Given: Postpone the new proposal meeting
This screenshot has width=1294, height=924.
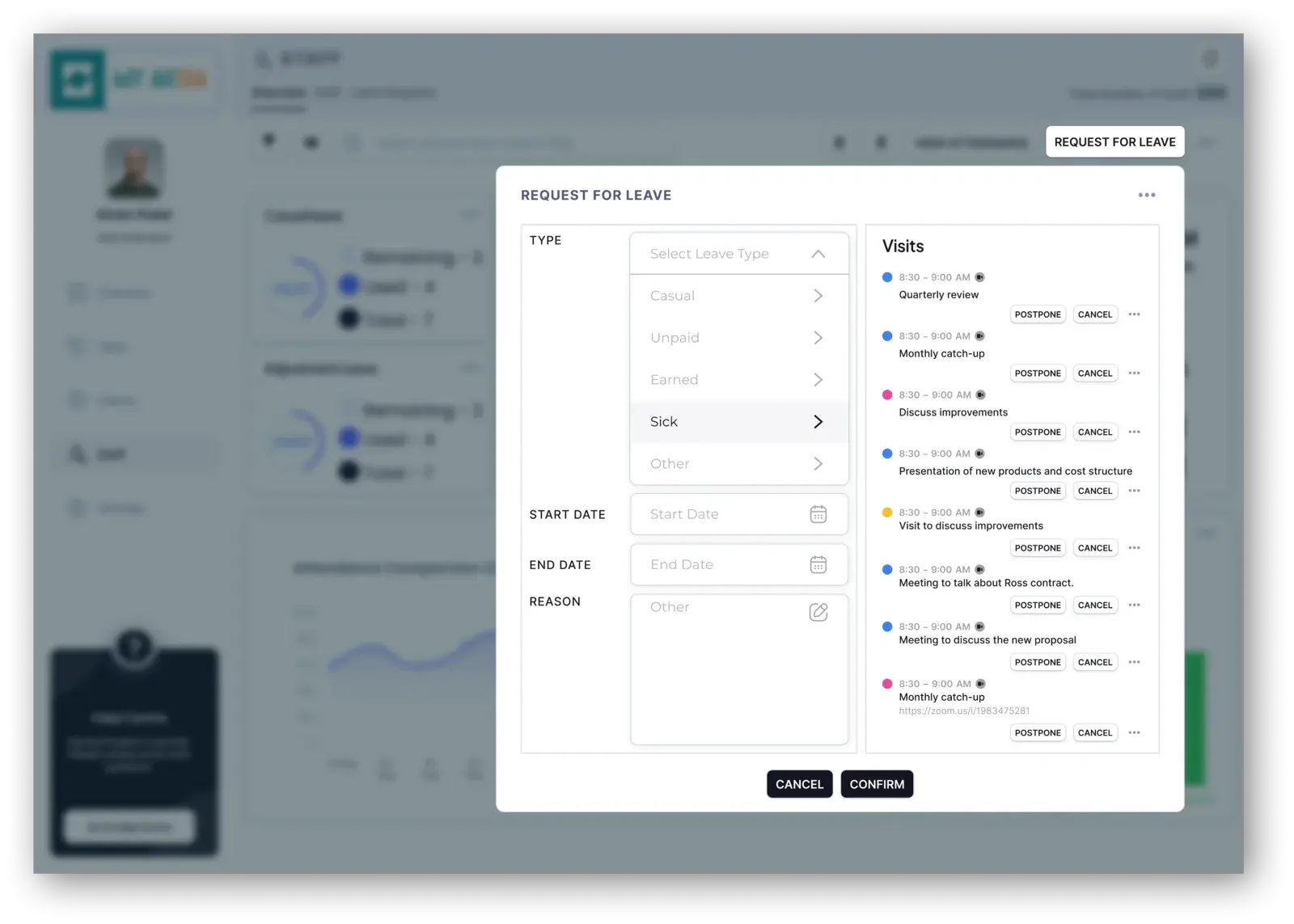Looking at the screenshot, I should pos(1038,662).
